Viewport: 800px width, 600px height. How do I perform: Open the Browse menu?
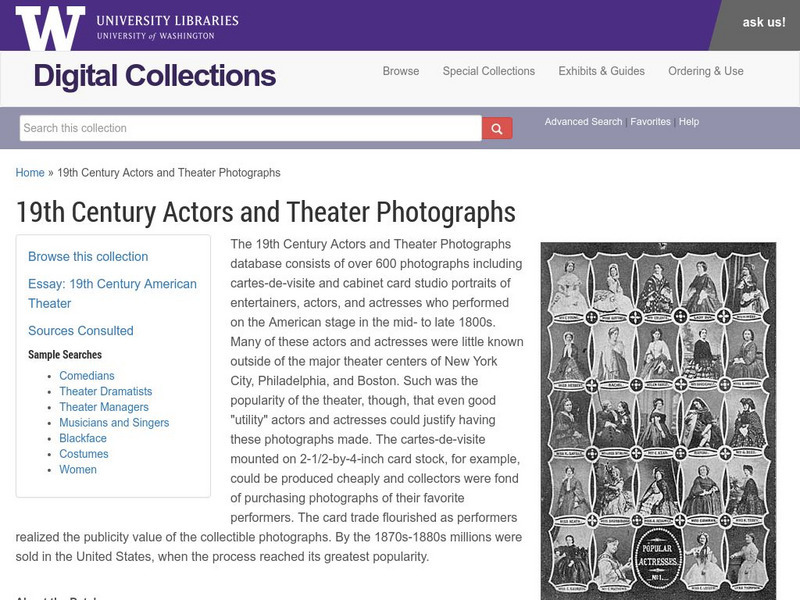(x=401, y=71)
